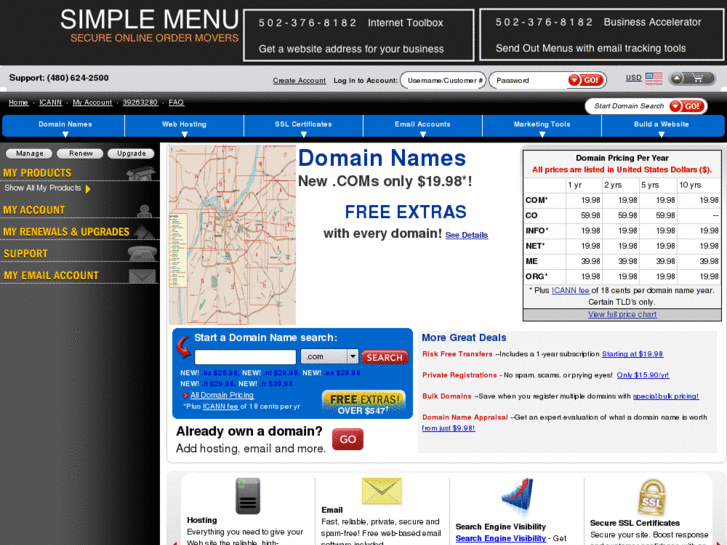The height and width of the screenshot is (545, 727).
Task: Open the My Account link in top navigation
Action: coord(92,103)
